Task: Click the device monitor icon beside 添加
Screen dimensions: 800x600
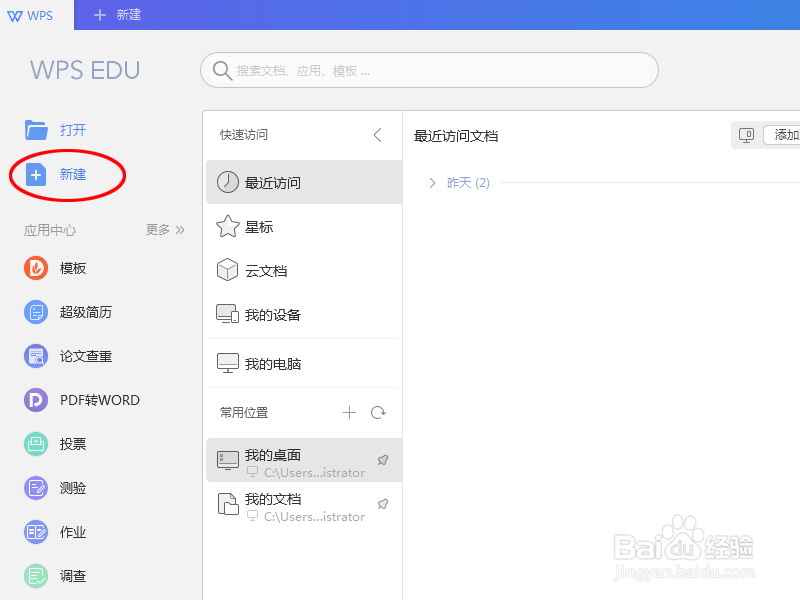Action: 746,135
